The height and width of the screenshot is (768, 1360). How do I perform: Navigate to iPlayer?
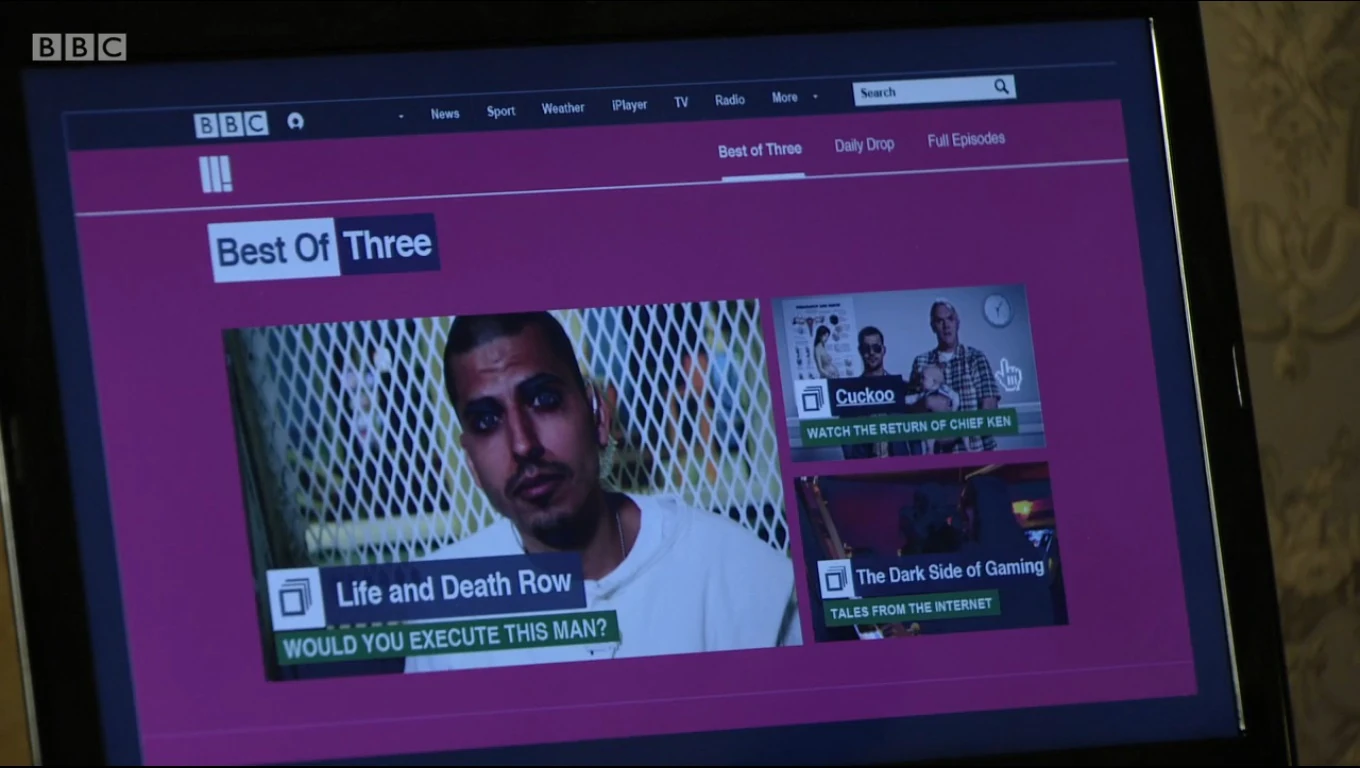(x=629, y=105)
